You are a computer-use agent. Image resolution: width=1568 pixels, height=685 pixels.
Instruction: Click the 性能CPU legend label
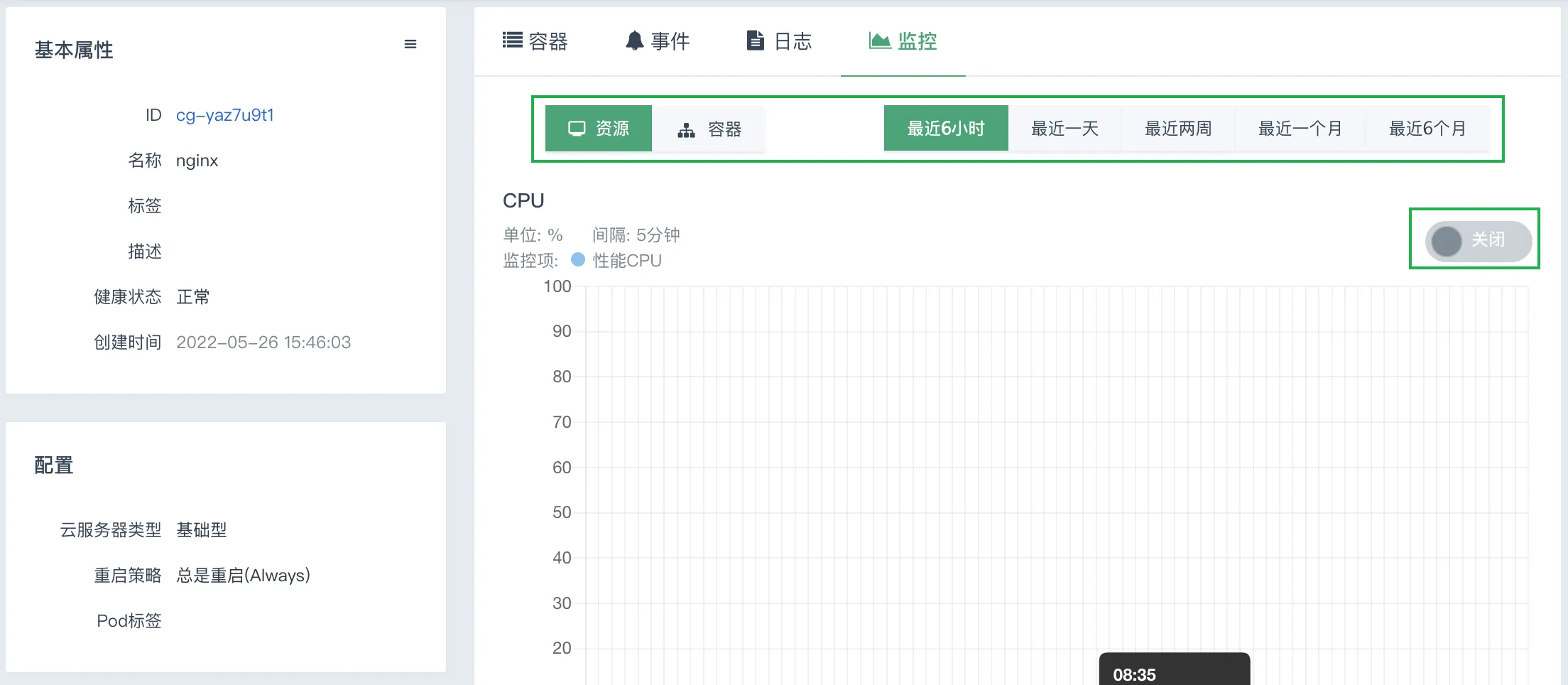[x=627, y=261]
